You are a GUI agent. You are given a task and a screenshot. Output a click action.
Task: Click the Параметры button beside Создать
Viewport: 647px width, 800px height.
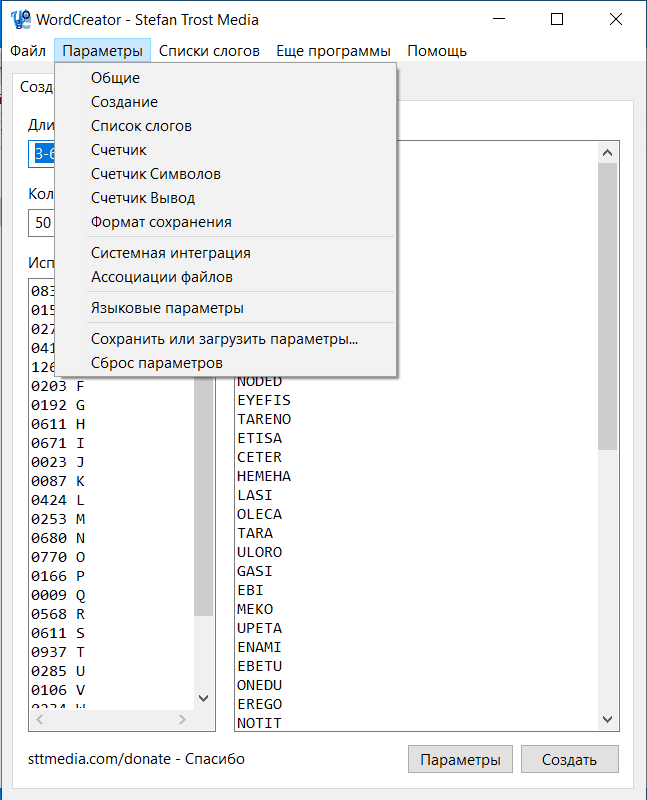coord(460,759)
